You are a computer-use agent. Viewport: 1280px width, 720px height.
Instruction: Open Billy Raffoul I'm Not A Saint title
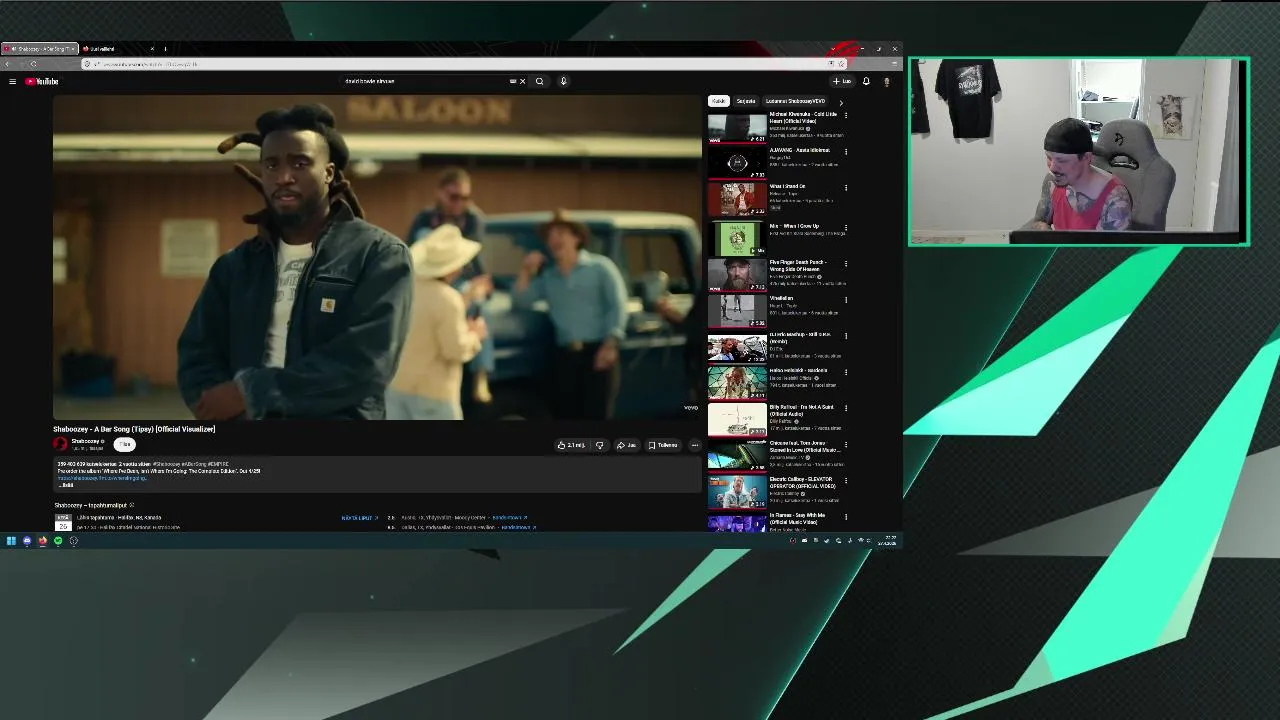(802, 410)
